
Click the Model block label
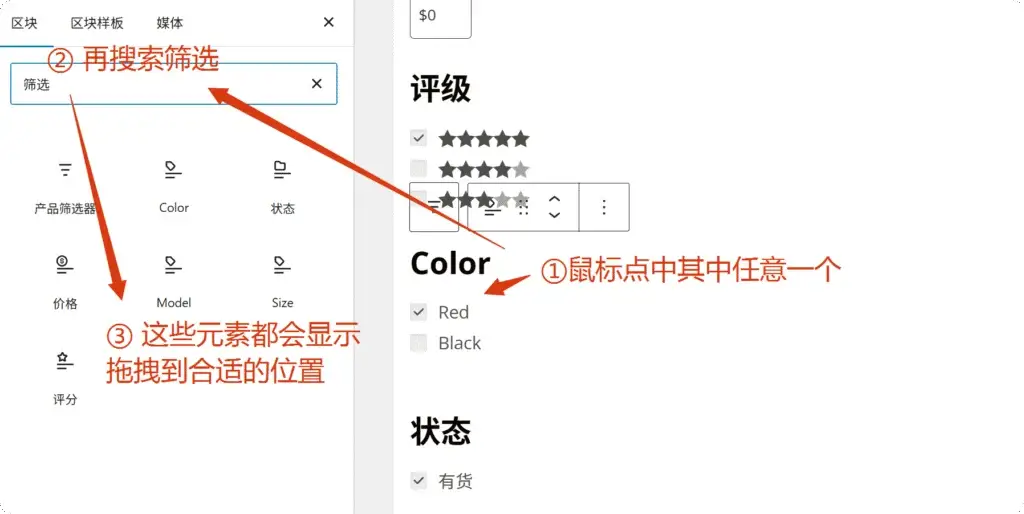[x=173, y=302]
